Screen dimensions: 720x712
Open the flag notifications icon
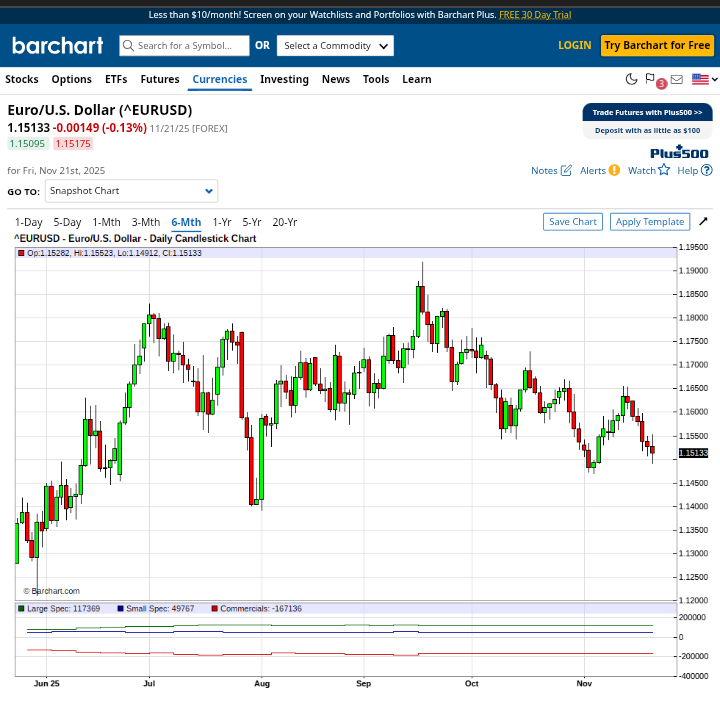point(650,78)
